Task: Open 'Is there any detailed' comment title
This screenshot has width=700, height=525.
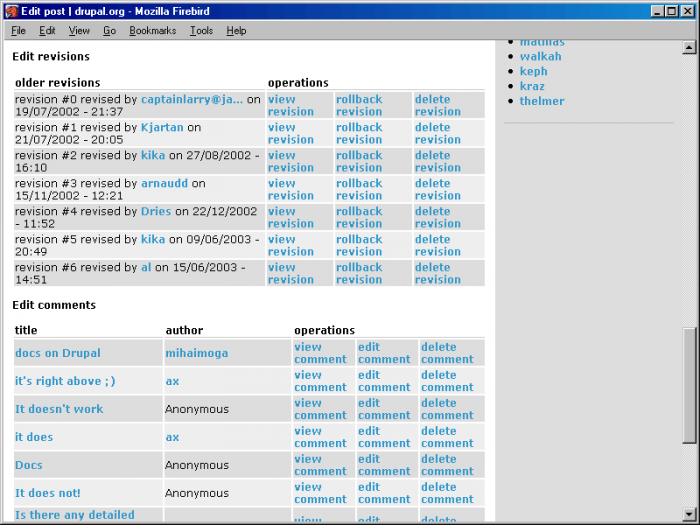Action: pyautogui.click(x=75, y=515)
